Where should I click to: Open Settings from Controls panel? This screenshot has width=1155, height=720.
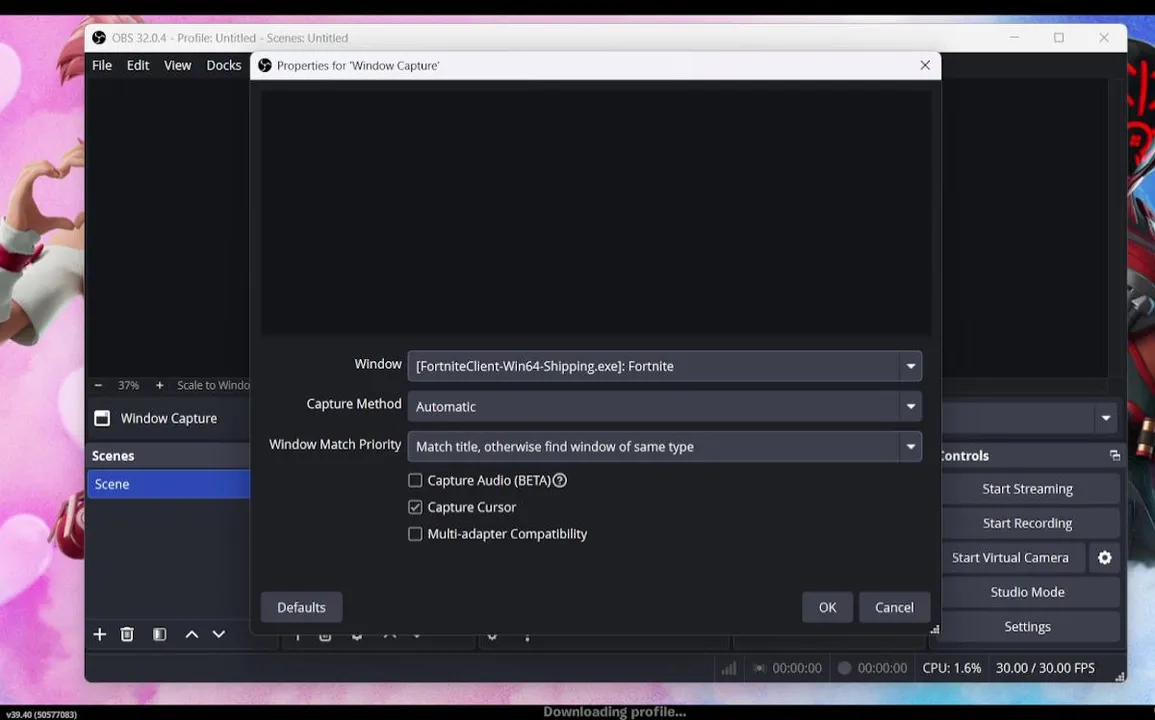click(x=1027, y=627)
